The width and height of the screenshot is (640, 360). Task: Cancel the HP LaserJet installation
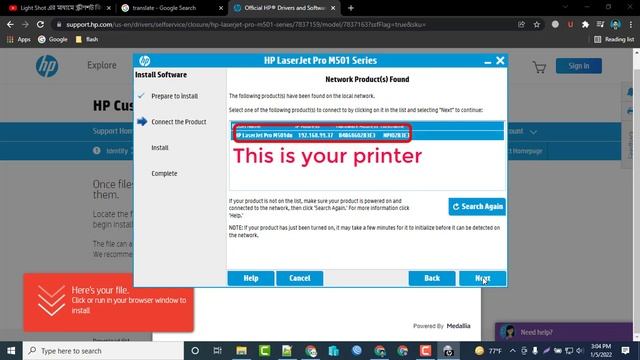pos(300,278)
